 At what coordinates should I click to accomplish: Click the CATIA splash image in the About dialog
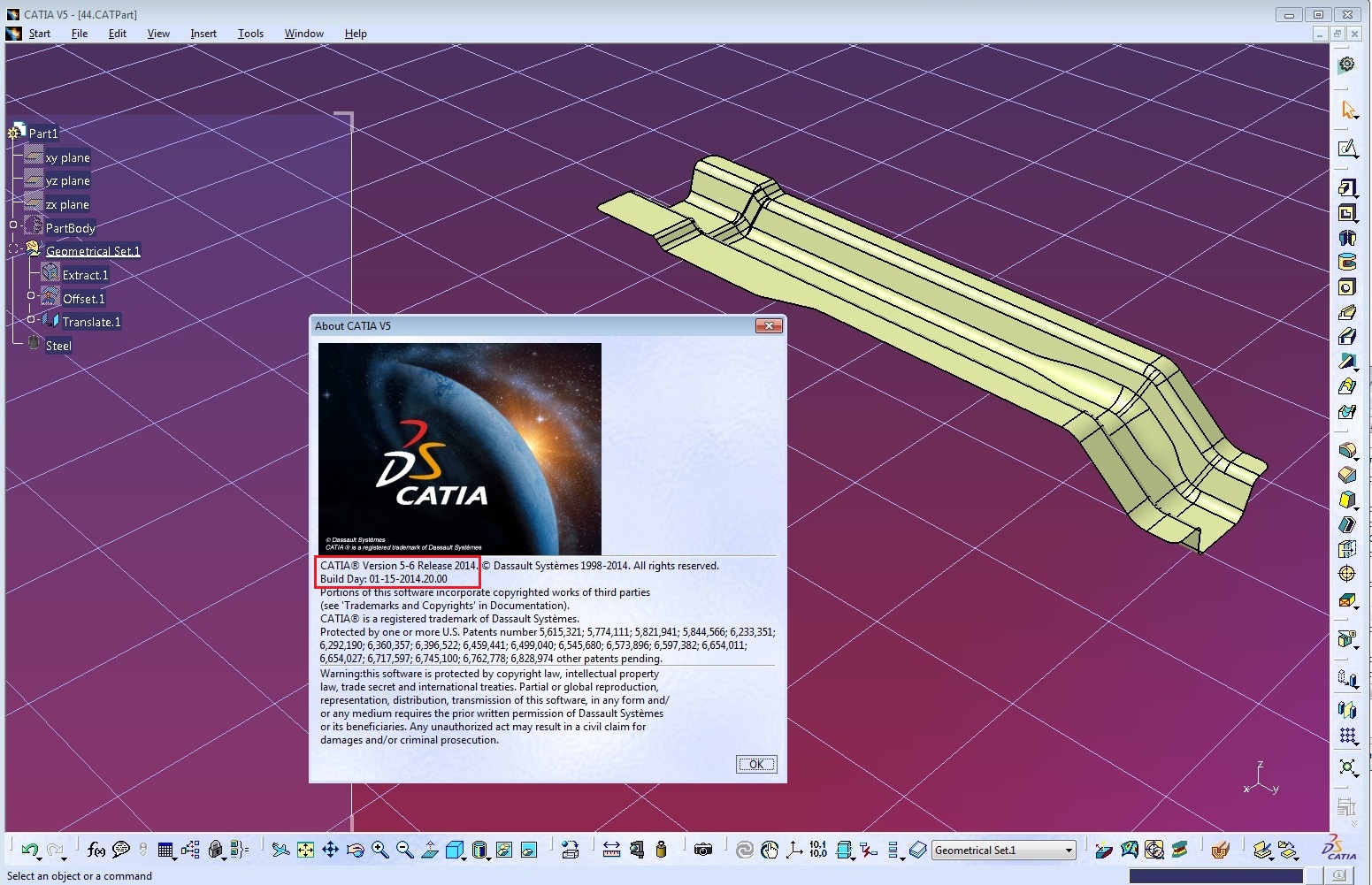pyautogui.click(x=460, y=449)
